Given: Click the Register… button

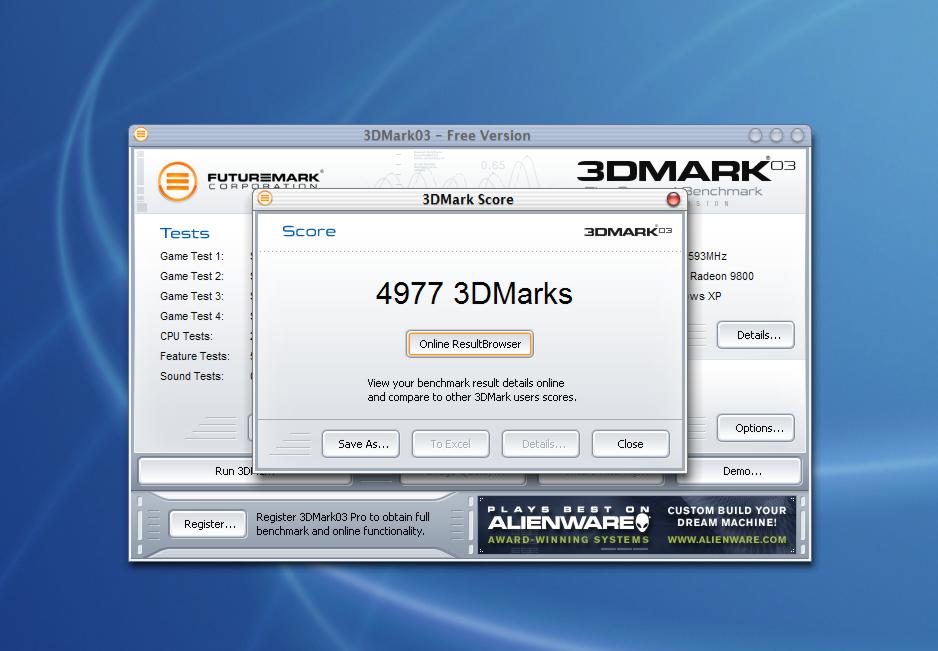Looking at the screenshot, I should (x=208, y=524).
